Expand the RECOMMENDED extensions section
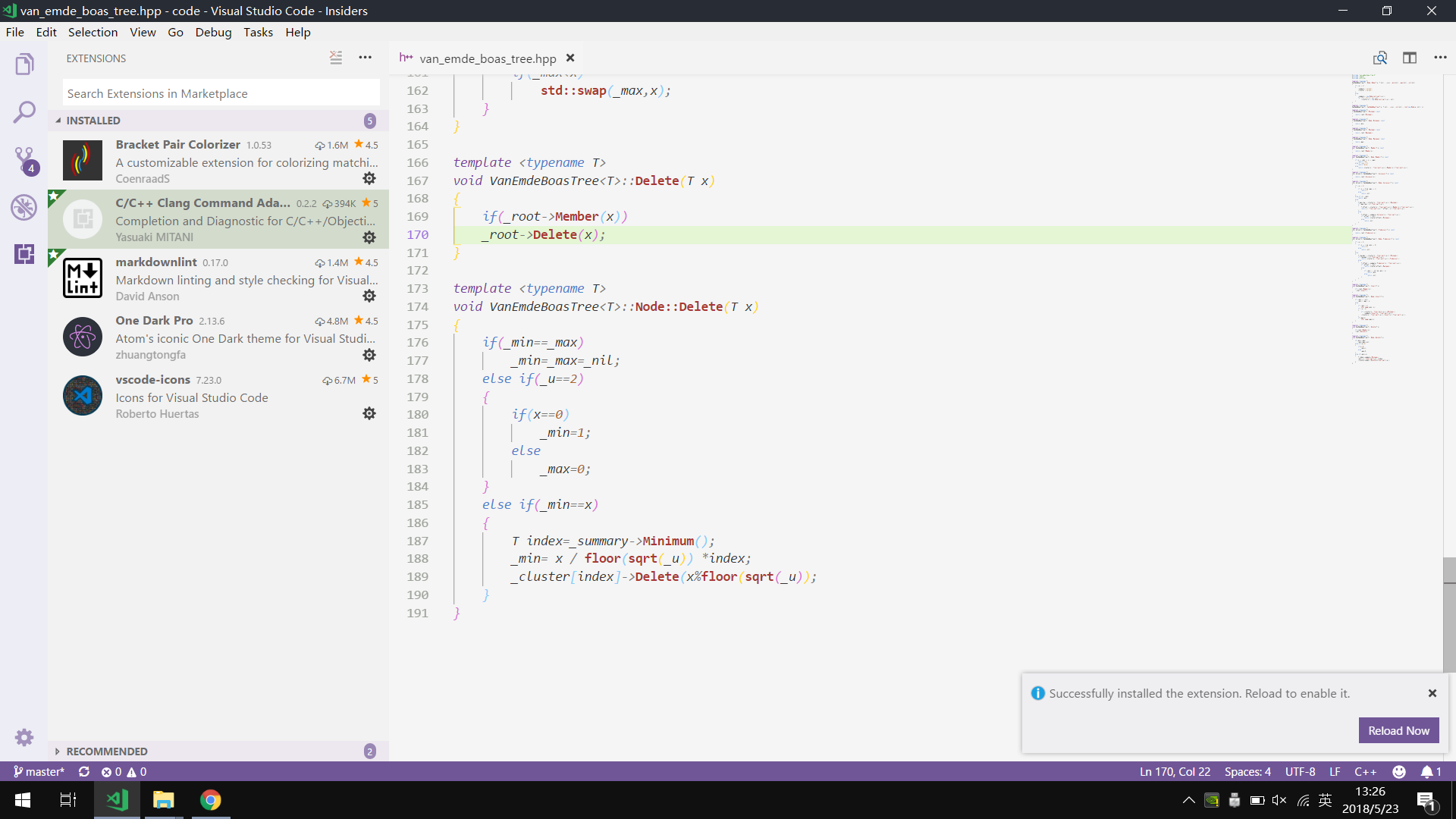 (106, 751)
